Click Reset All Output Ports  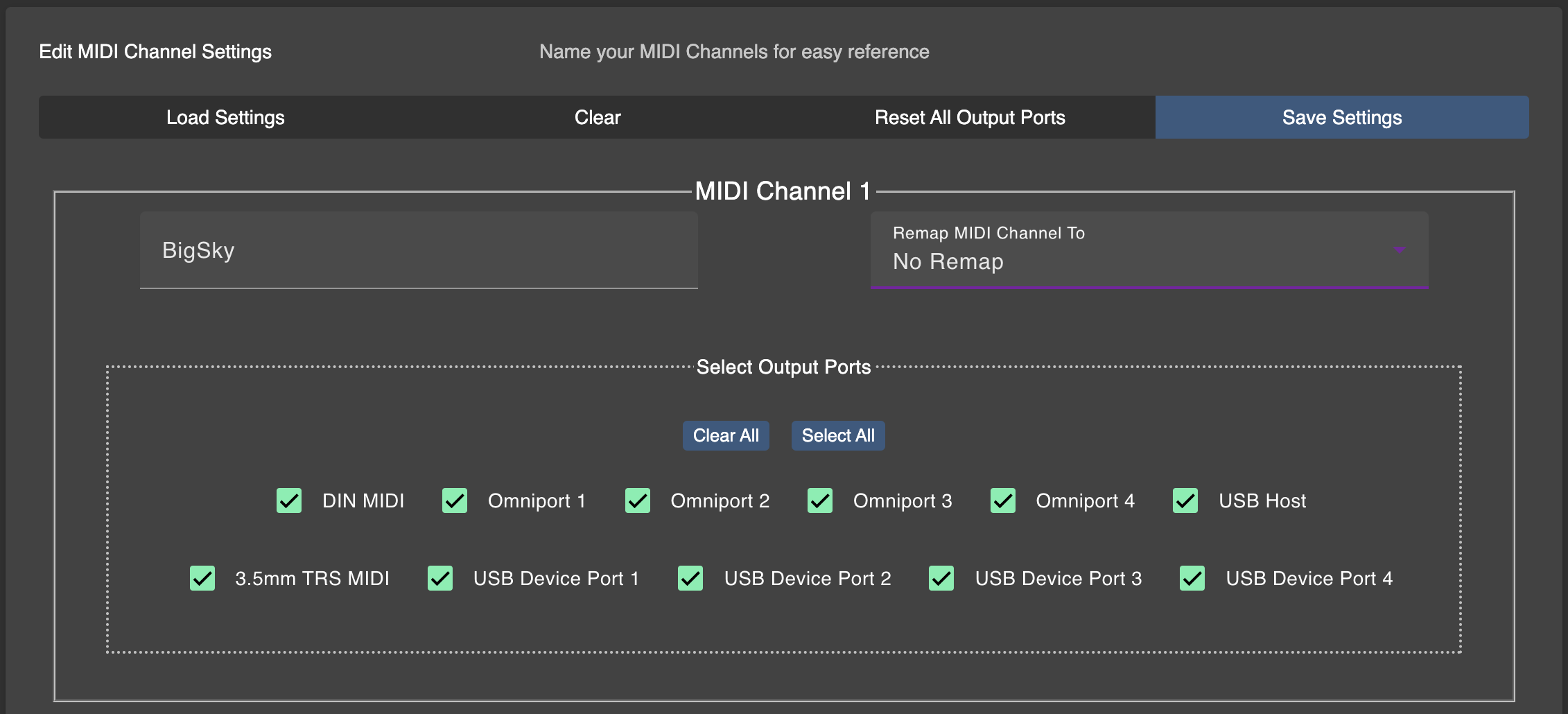[969, 117]
